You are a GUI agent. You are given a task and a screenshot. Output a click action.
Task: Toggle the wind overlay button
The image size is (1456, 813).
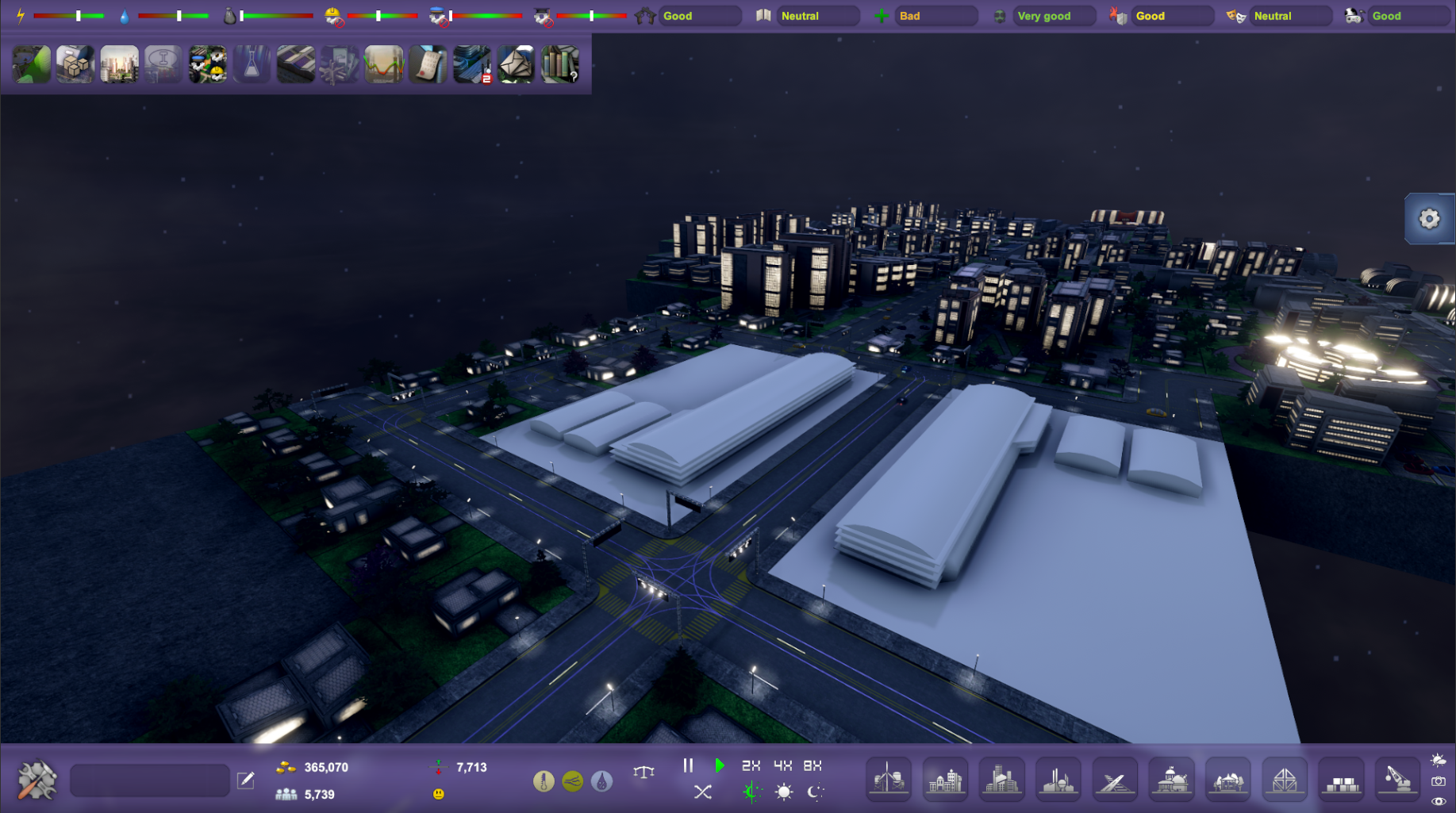(x=572, y=781)
